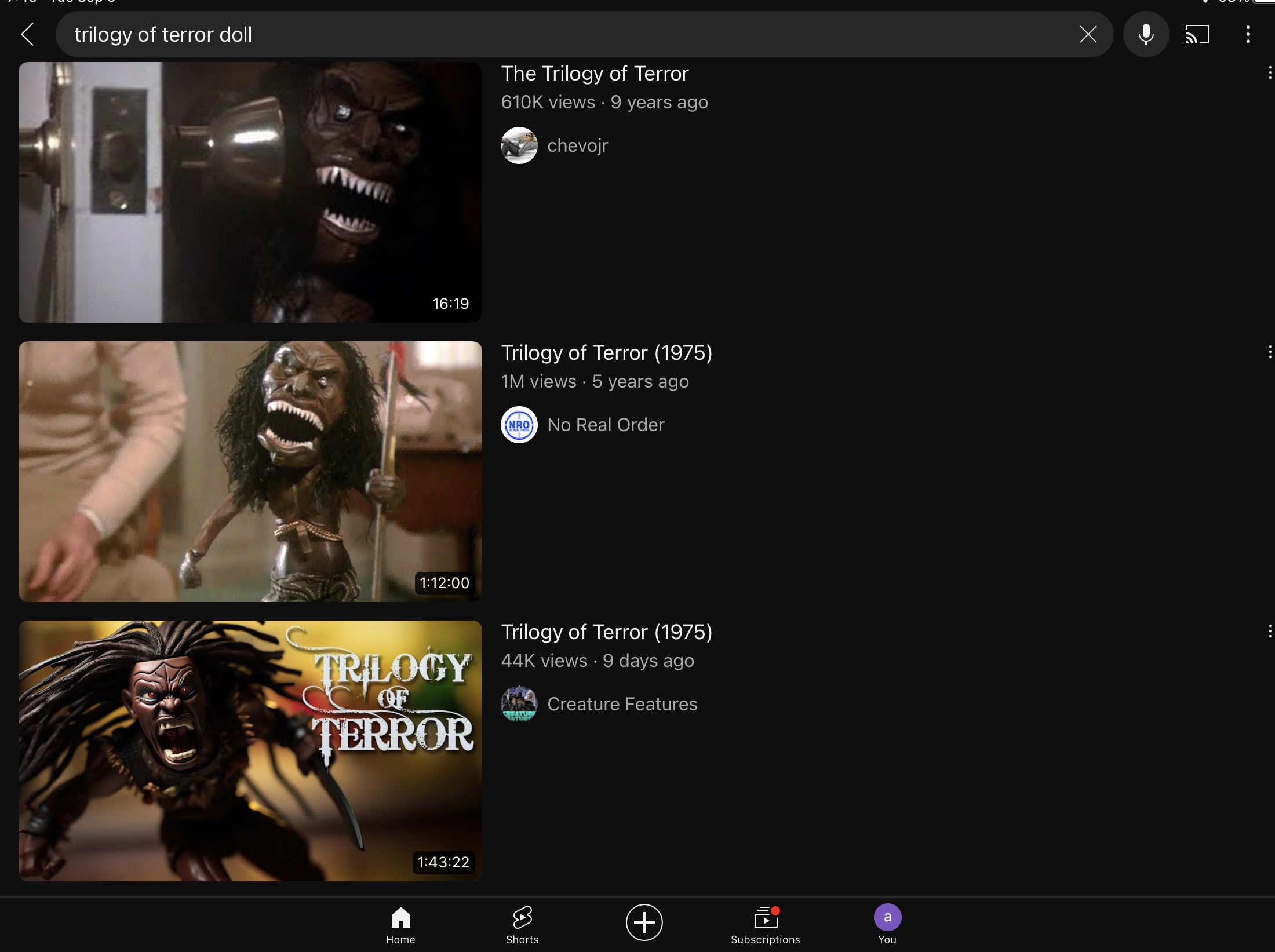This screenshot has width=1275, height=952.
Task: Click the Creature Features channel name
Action: coord(622,704)
